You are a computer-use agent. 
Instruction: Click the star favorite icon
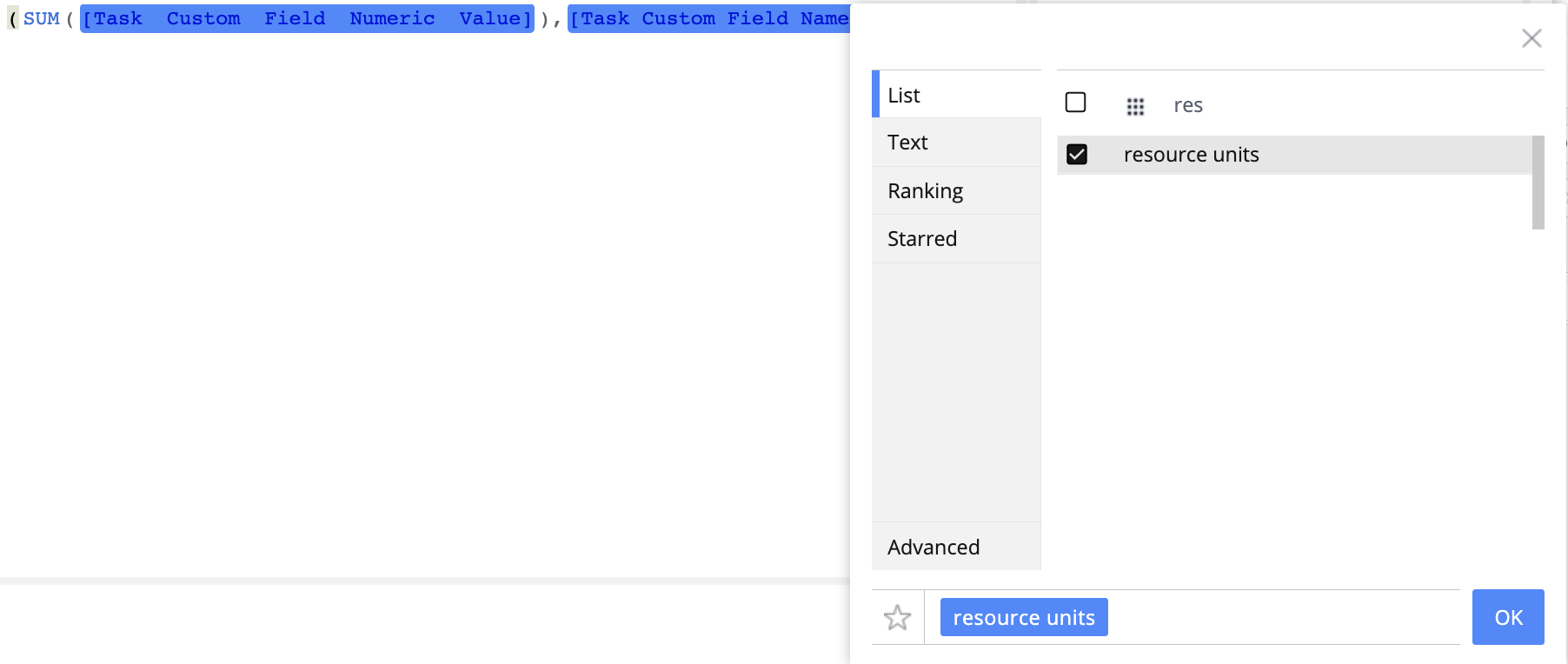(x=897, y=617)
